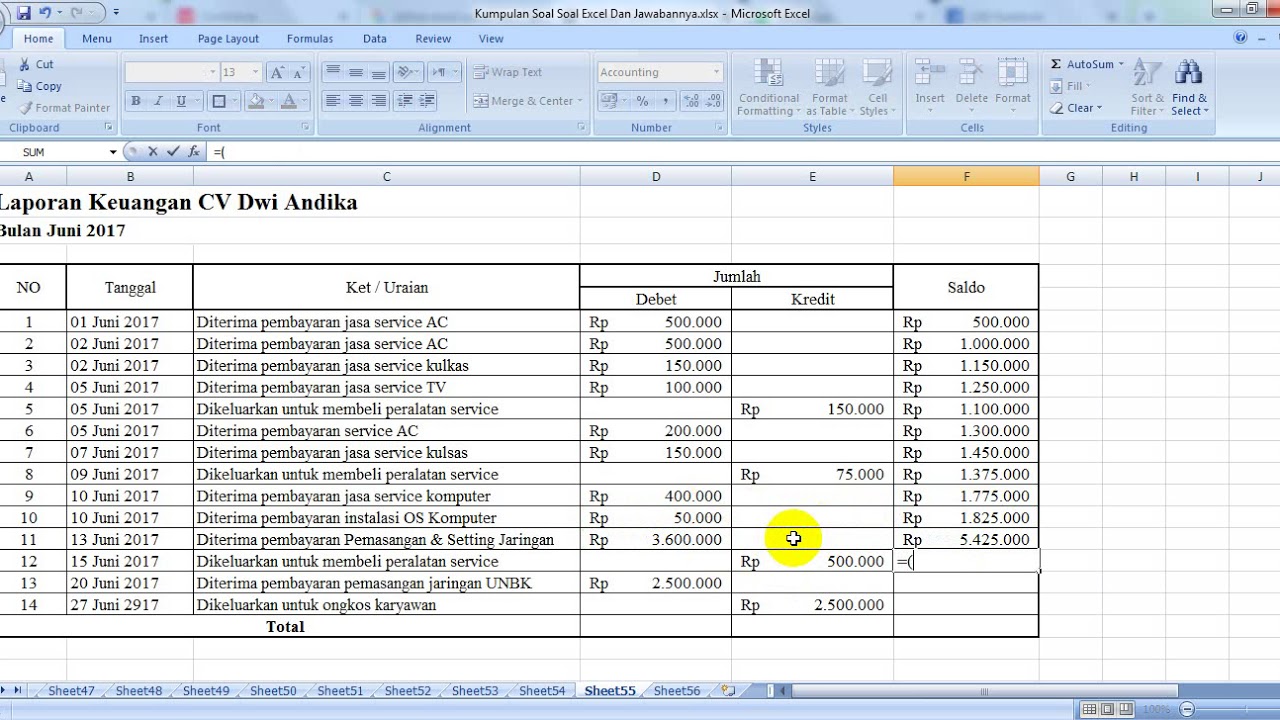
Task: Open the Fill Color paint bucket swatch
Action: [256, 101]
